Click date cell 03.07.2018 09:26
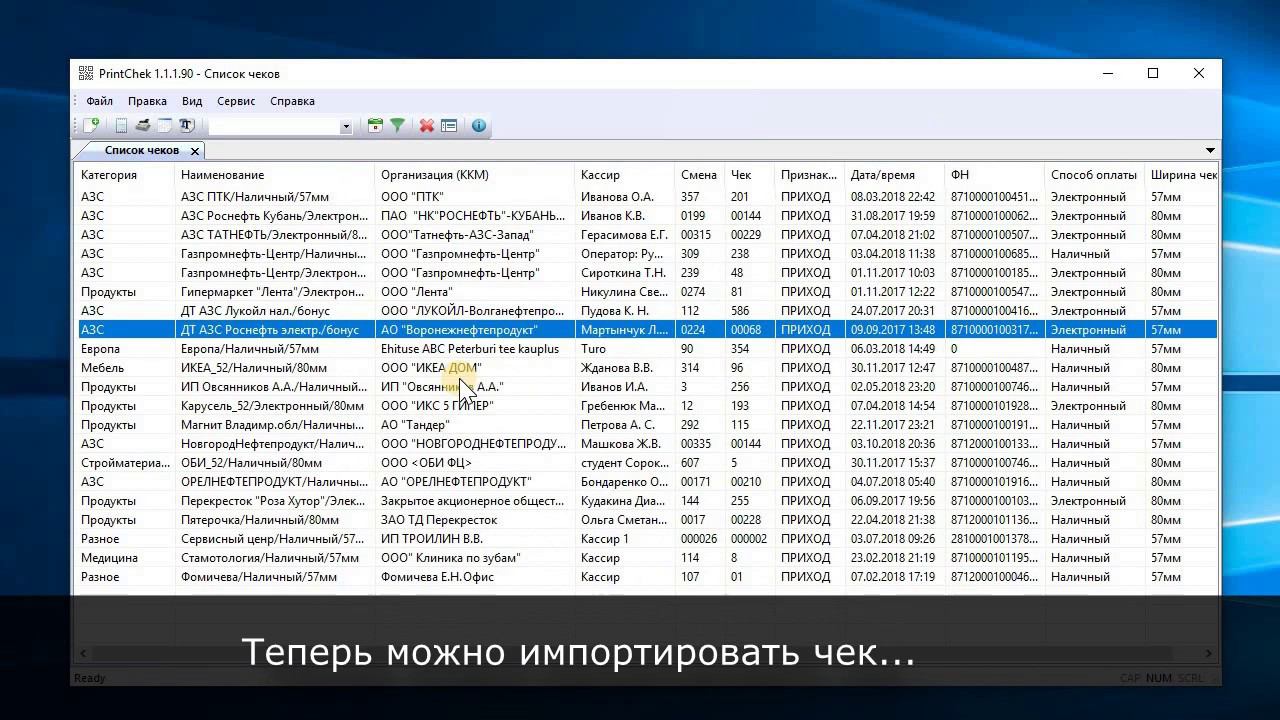Screen dimensions: 1280x720 click(x=893, y=539)
